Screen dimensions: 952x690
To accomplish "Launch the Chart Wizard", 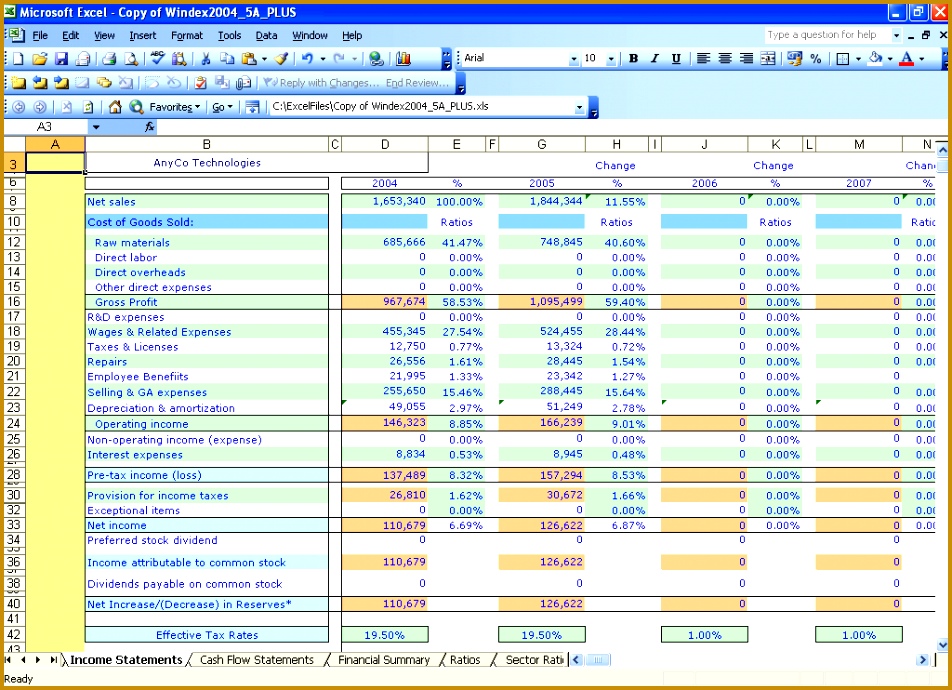I will click(403, 59).
